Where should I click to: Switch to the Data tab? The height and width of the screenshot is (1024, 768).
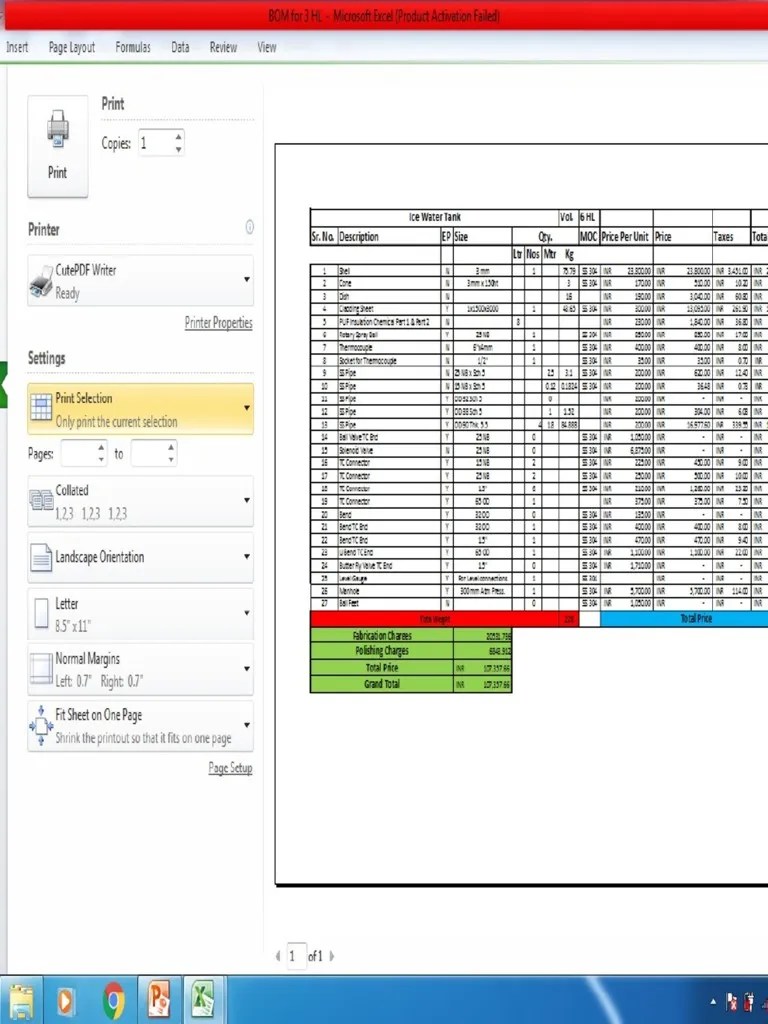180,47
